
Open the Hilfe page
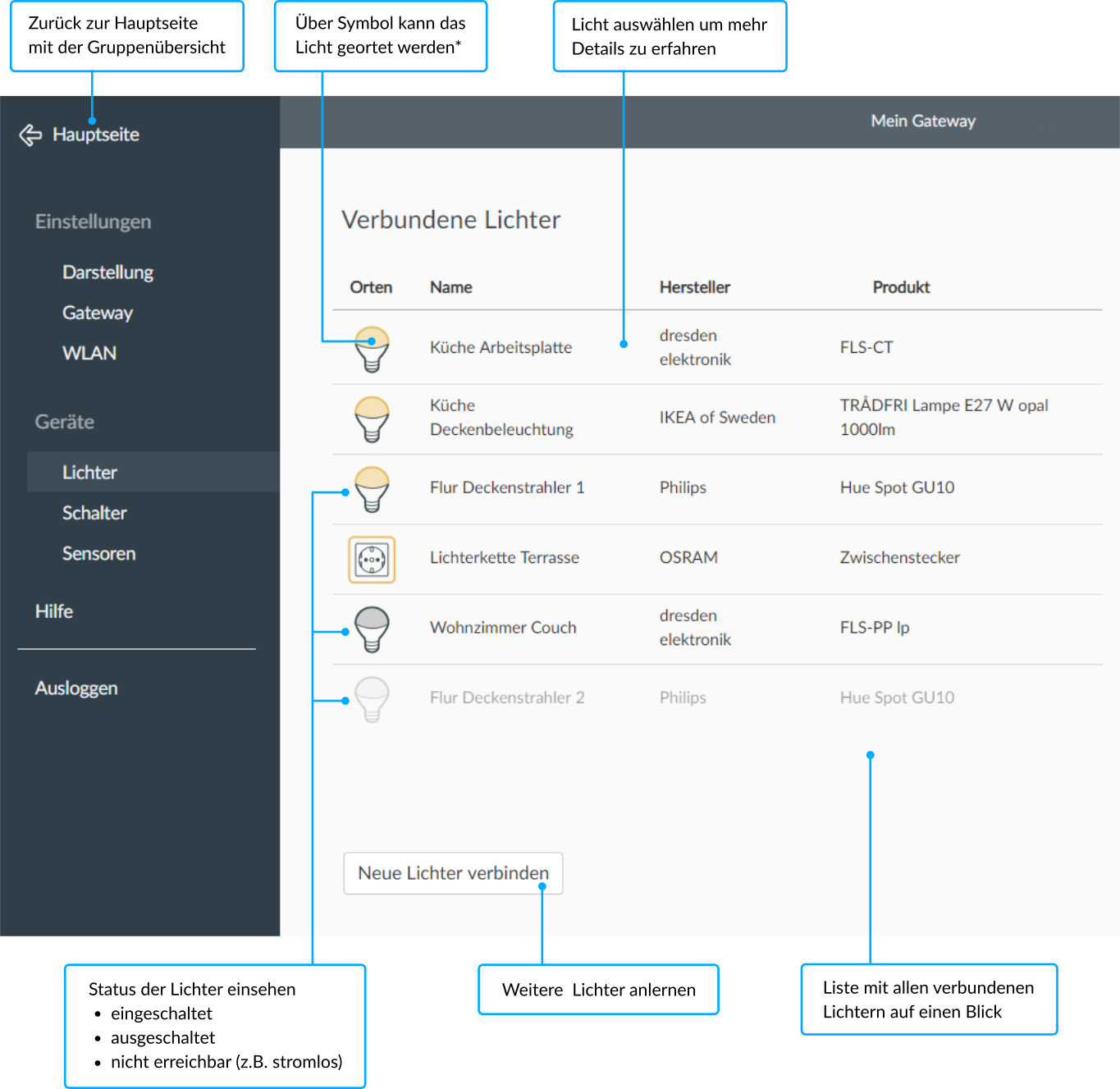(54, 611)
